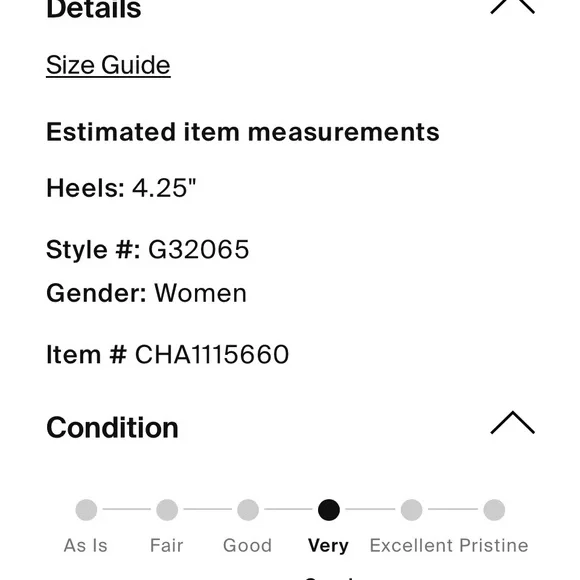Click the Good condition label
Viewport: 580px width, 580px height.
point(247,546)
